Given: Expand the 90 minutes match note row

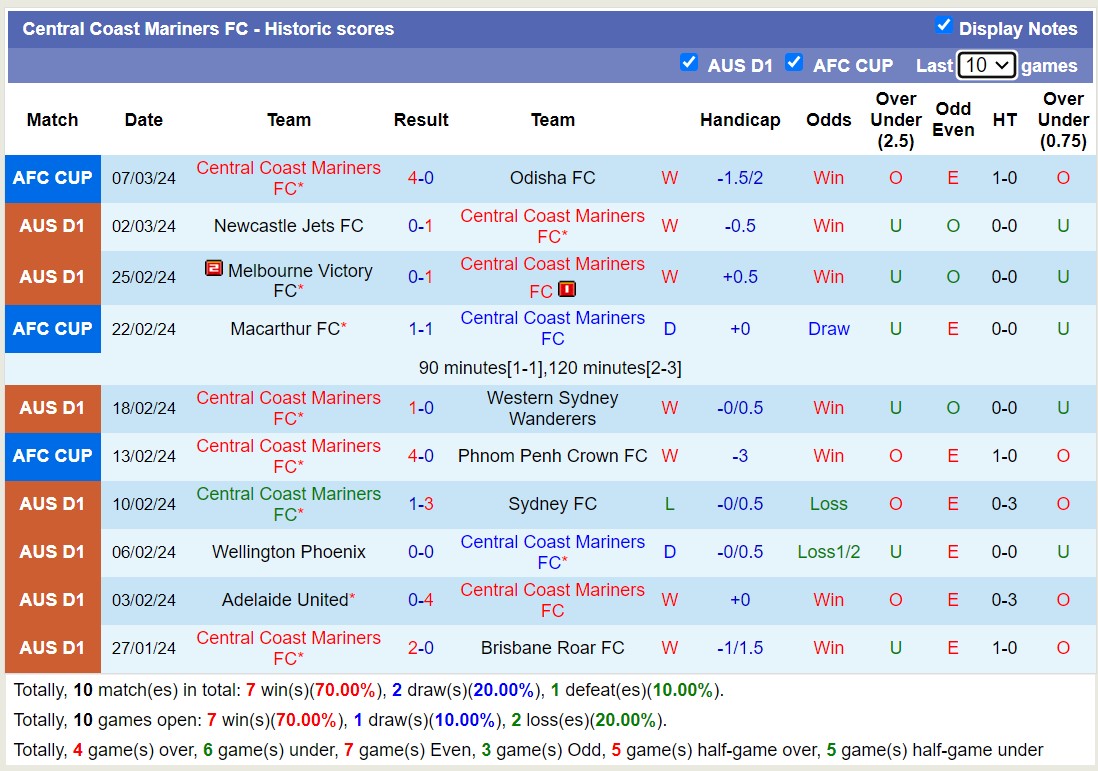Looking at the screenshot, I should [x=551, y=368].
